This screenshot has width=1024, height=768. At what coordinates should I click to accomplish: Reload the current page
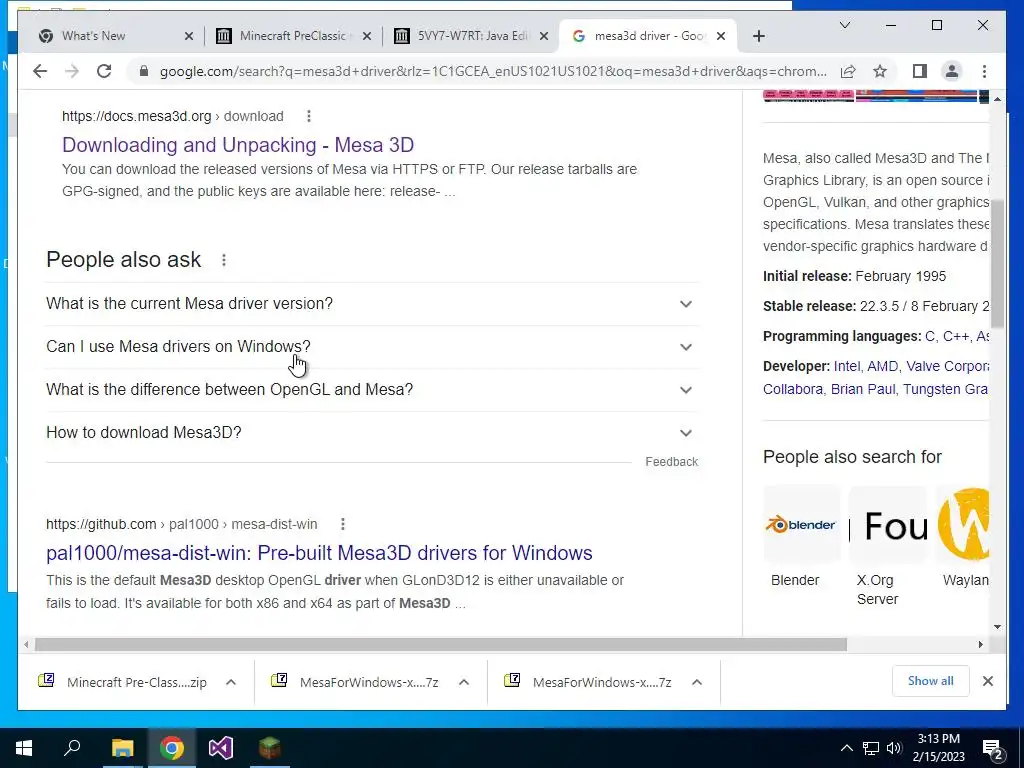coord(104,71)
